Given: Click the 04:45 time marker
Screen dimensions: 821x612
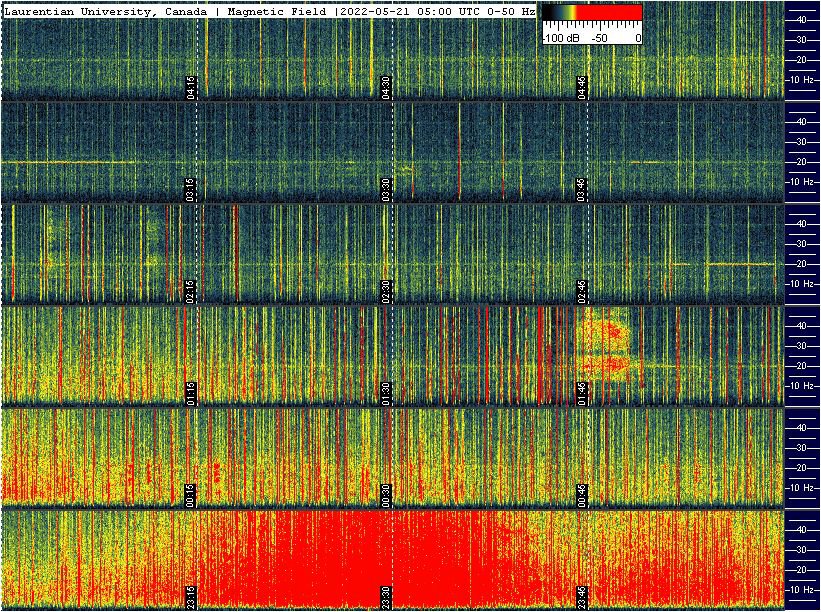Looking at the screenshot, I should click(582, 86).
